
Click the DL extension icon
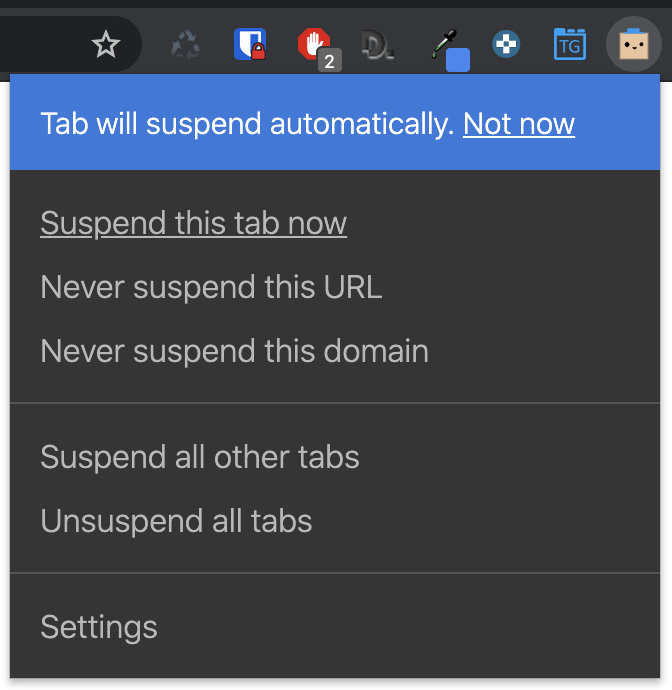click(378, 45)
